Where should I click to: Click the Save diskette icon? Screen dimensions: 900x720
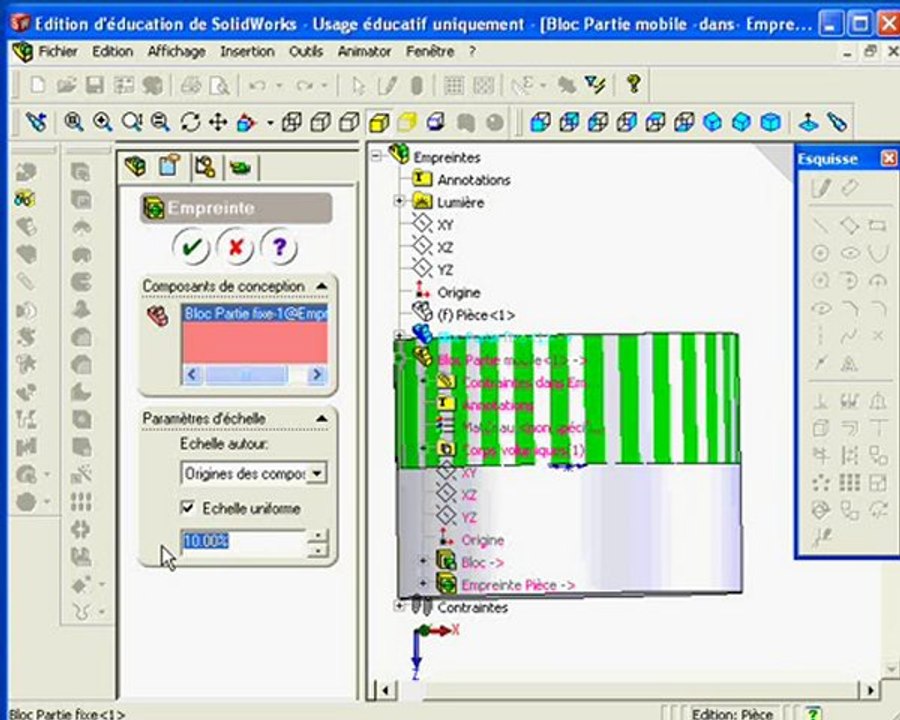95,86
